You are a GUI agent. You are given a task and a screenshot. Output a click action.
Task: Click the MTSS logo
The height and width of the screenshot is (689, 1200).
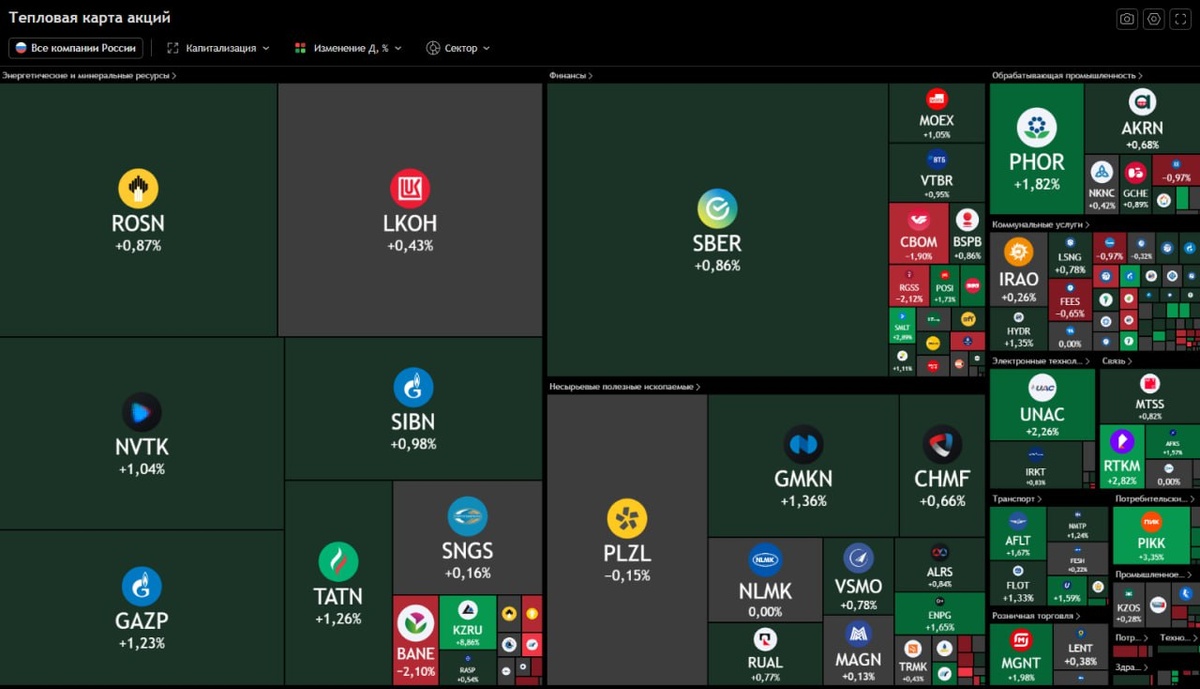(x=1150, y=384)
